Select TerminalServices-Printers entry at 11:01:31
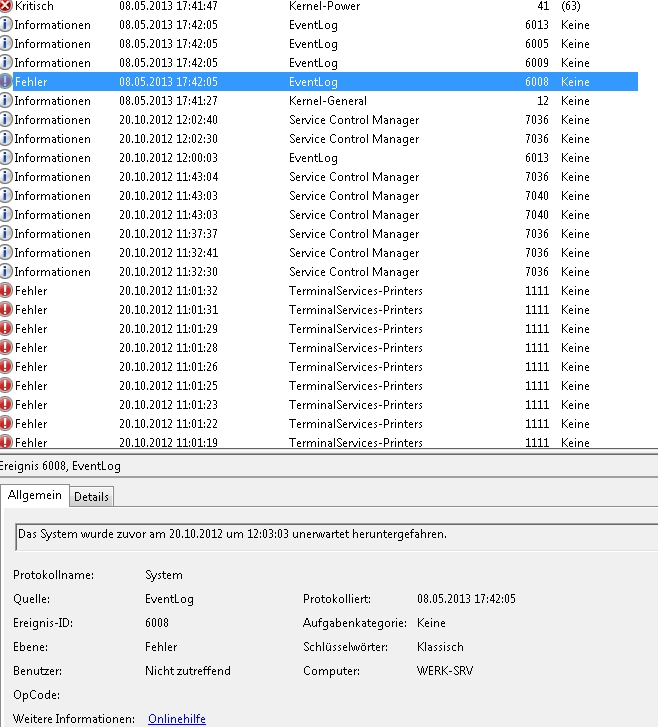658x727 pixels. (319, 310)
